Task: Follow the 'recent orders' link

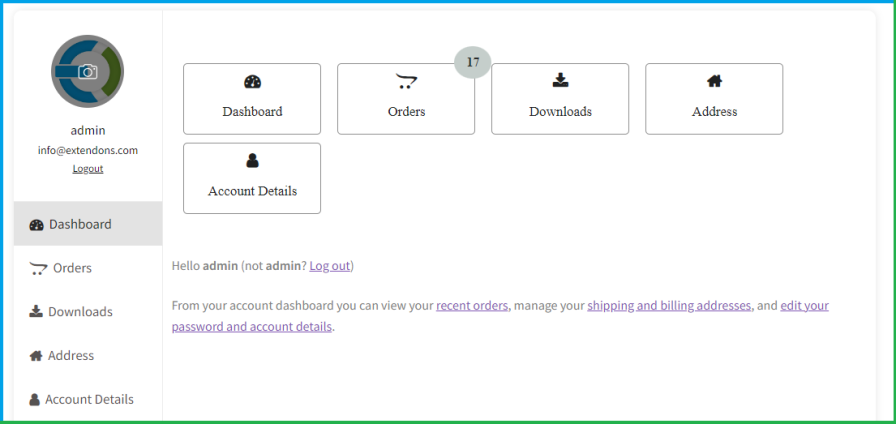Action: click(x=472, y=306)
